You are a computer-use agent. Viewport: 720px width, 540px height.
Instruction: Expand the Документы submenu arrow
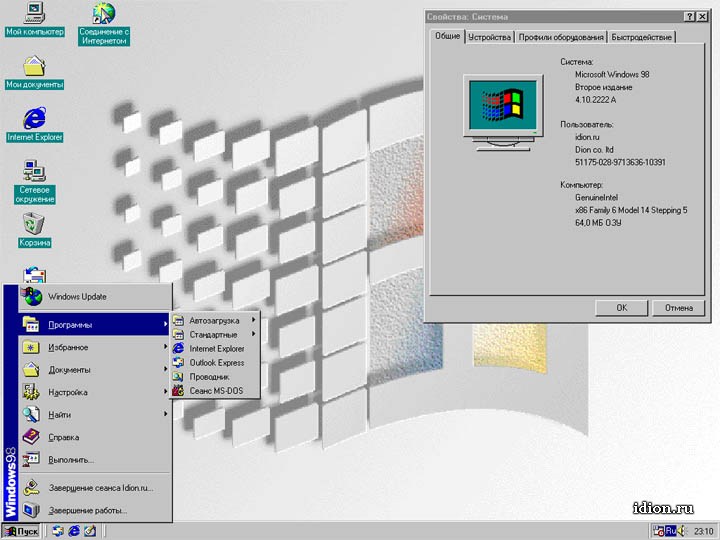coord(165,369)
